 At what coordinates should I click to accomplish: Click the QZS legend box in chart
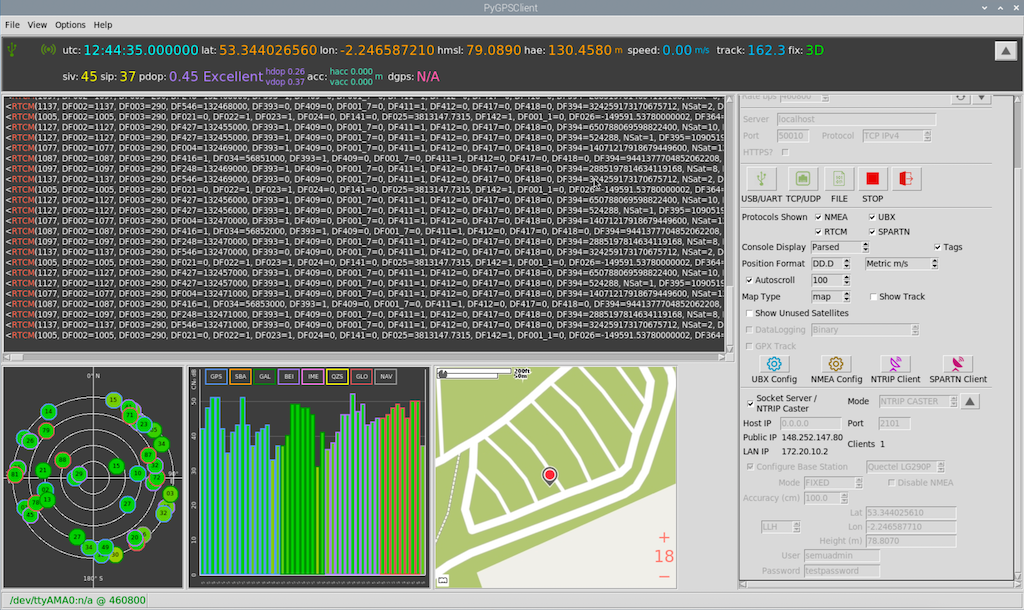pos(337,376)
